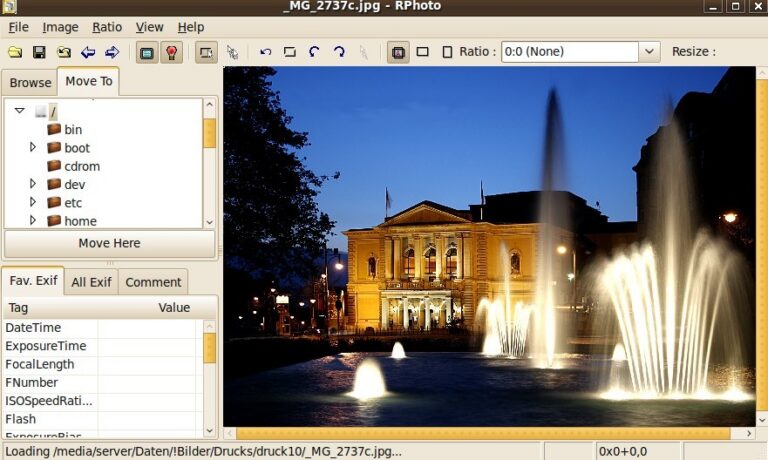Toggle the red light bulb icon

[x=171, y=52]
